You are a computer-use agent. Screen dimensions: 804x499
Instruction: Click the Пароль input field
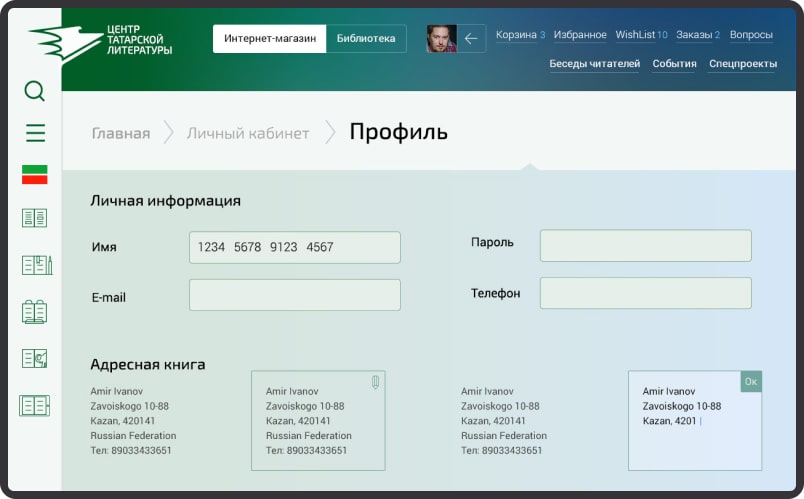tap(645, 246)
